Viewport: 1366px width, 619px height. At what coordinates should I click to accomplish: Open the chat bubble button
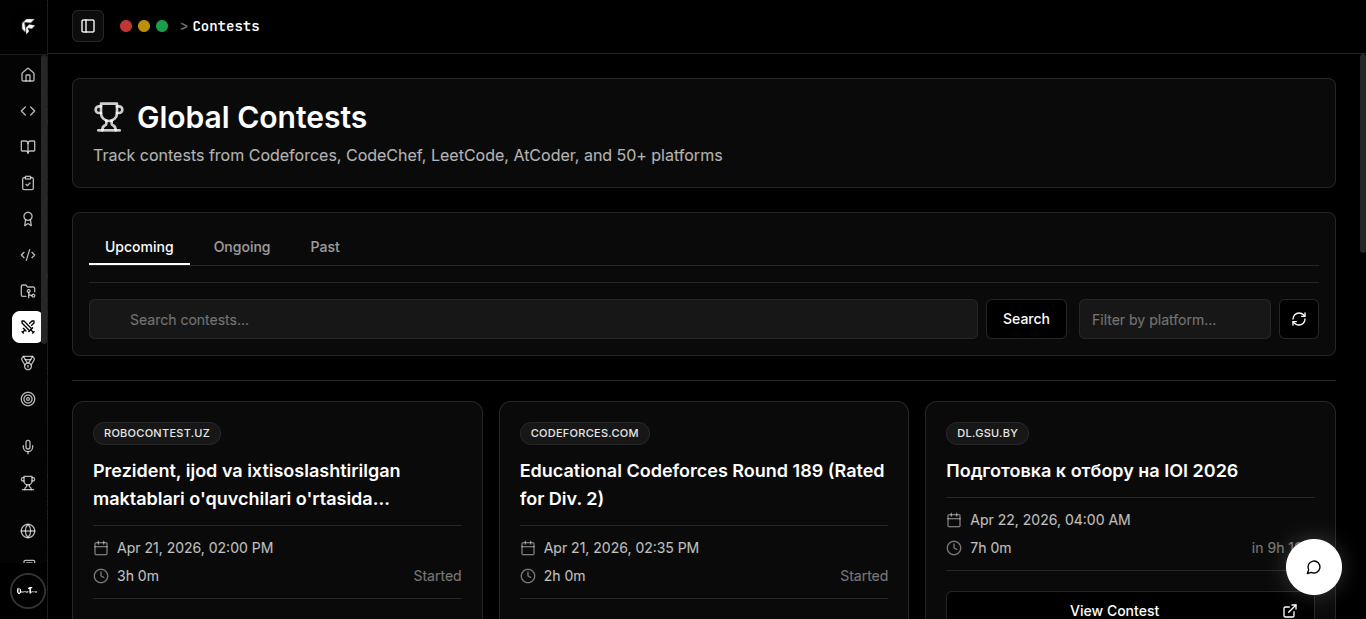pos(1313,567)
